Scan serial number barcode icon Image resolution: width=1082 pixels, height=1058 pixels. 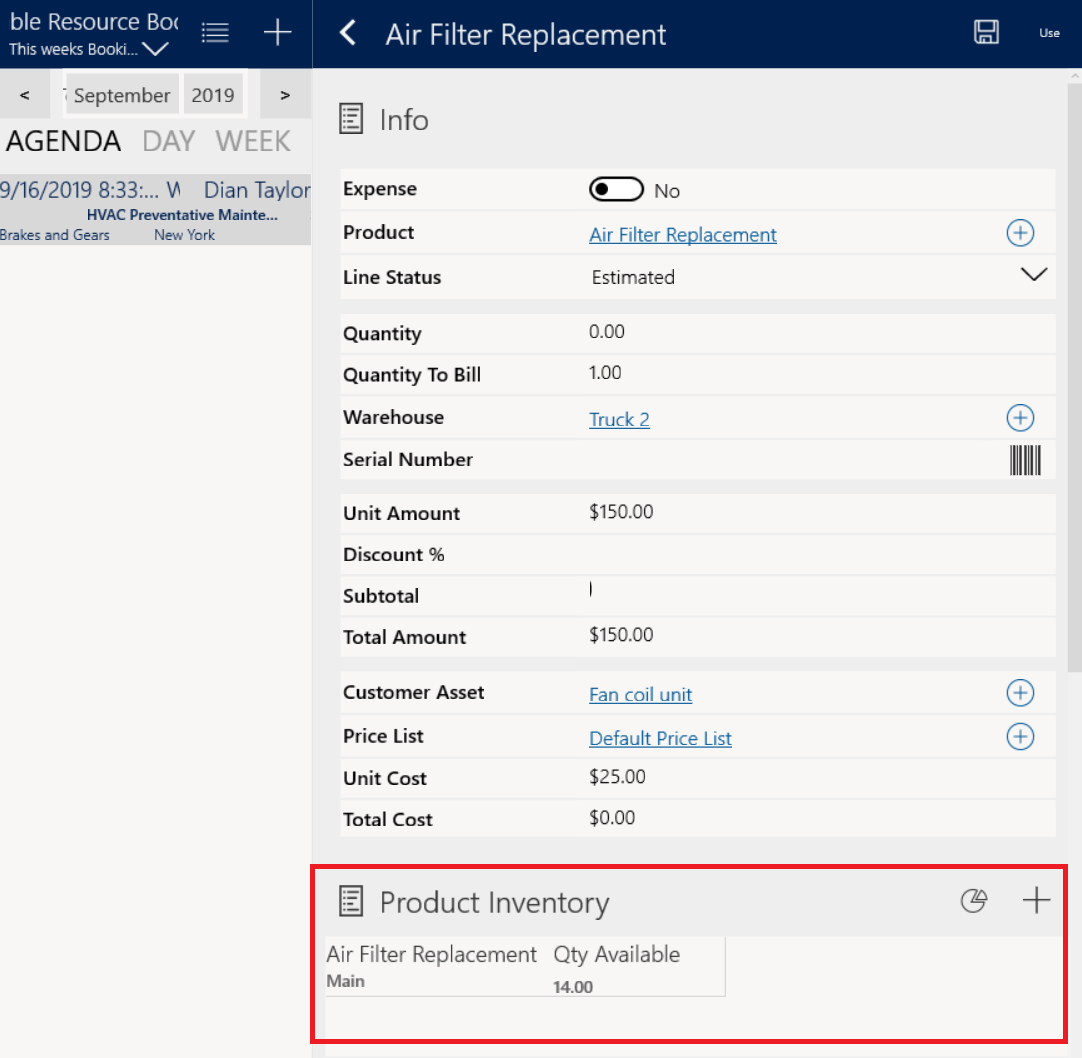pyautogui.click(x=1025, y=460)
